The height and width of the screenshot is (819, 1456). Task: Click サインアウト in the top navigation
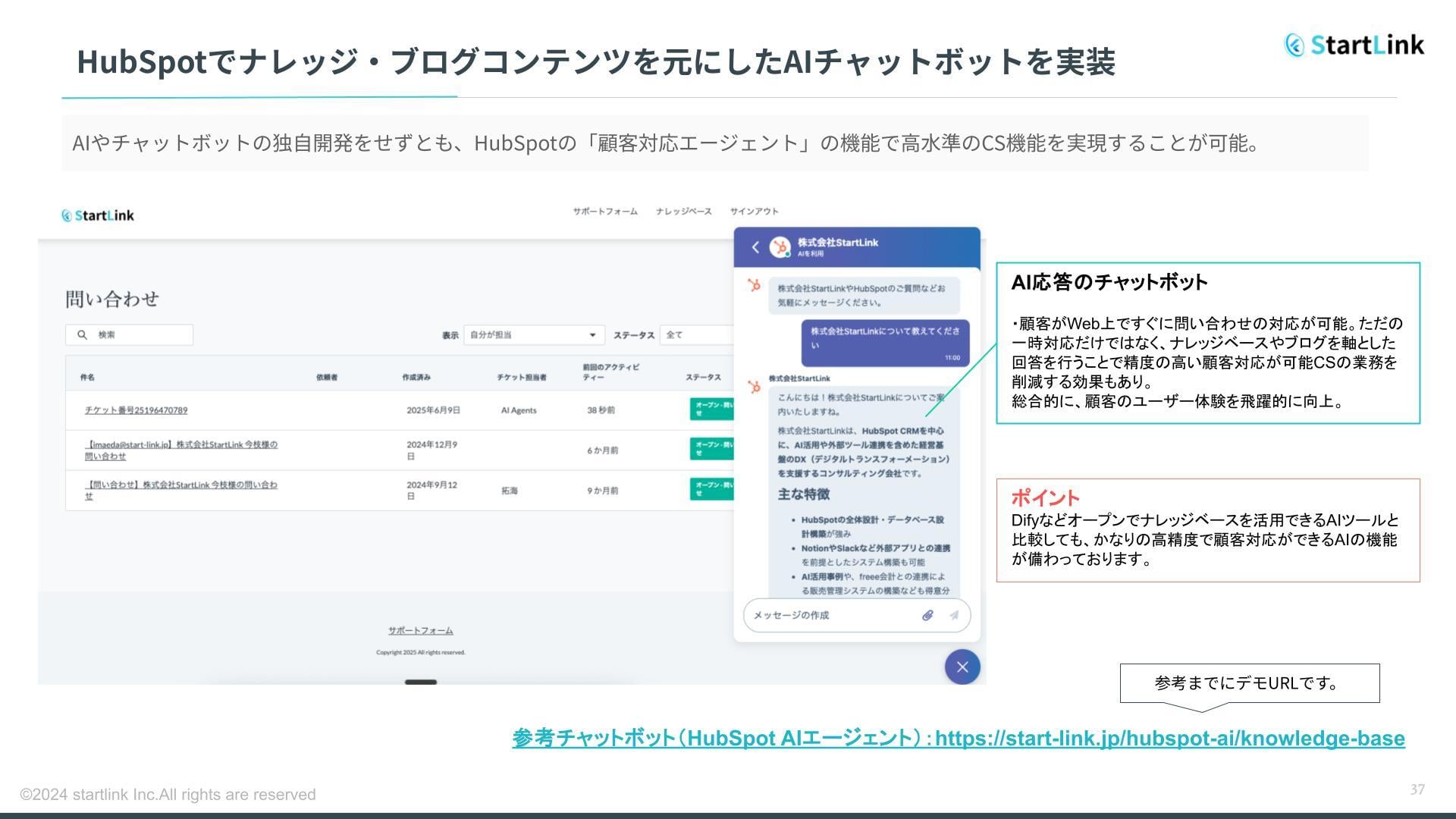754,212
